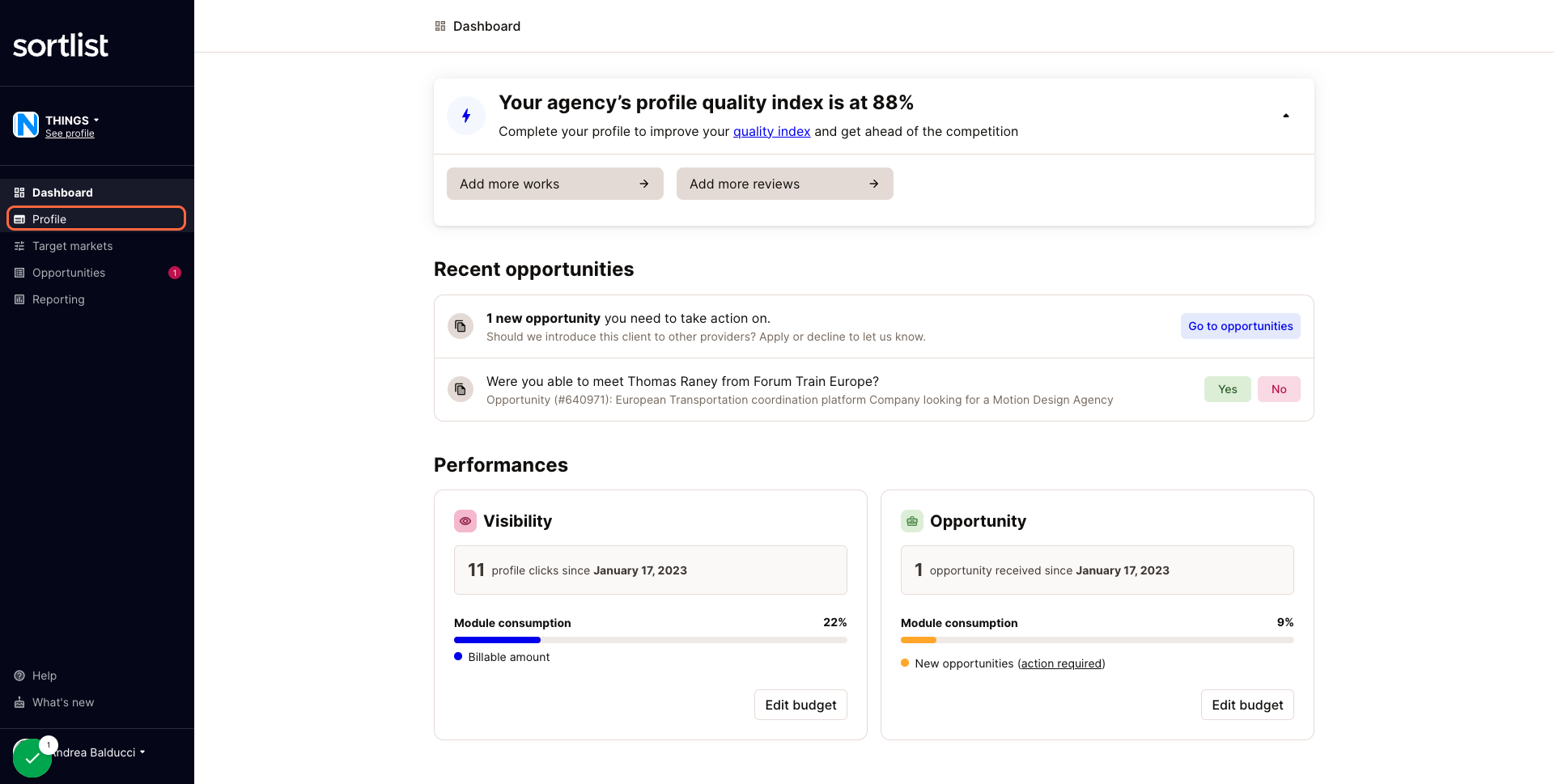
Task: Click the Visibility eye icon
Action: coord(465,521)
